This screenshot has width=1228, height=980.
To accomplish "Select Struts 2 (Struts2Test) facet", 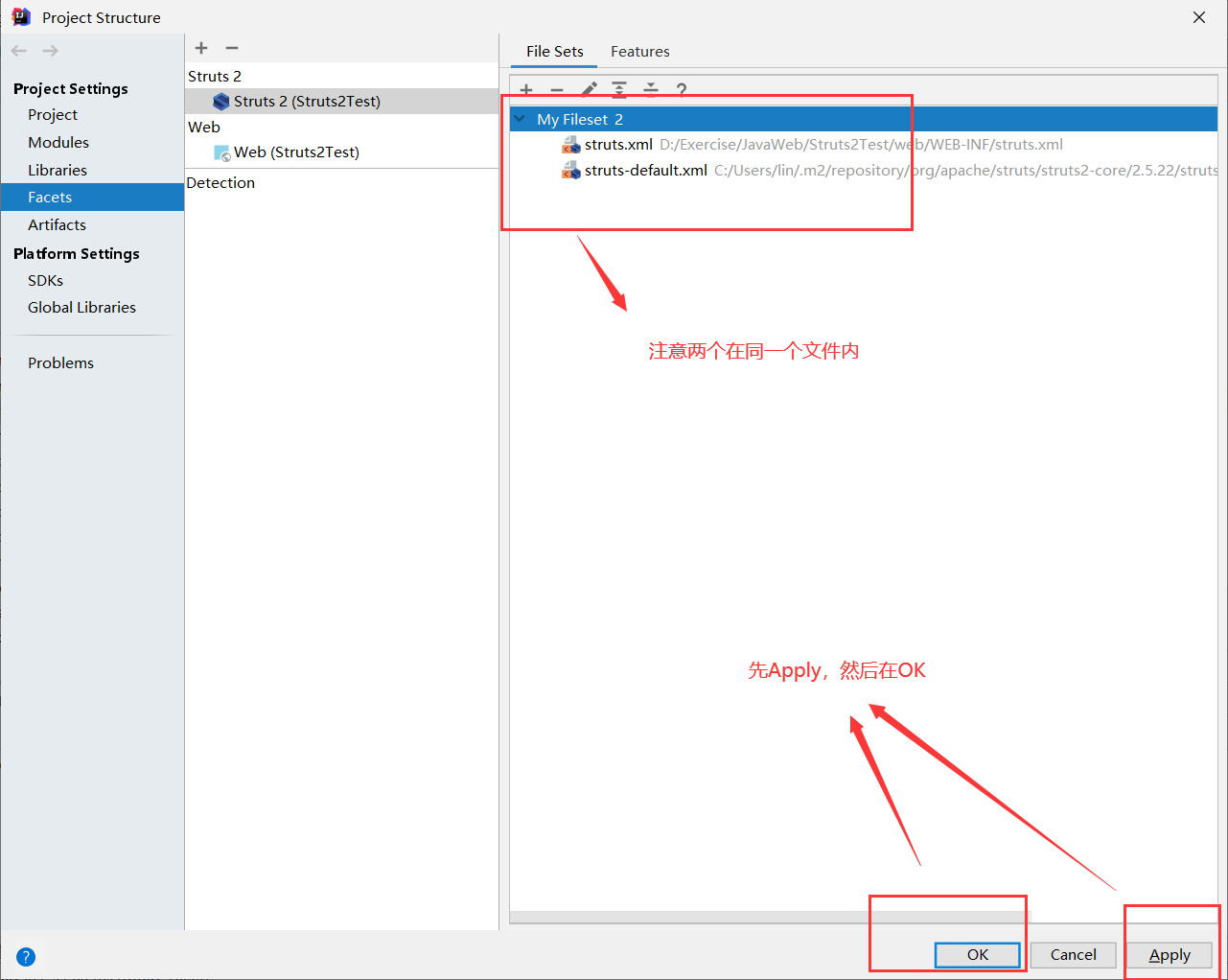I will (x=341, y=101).
